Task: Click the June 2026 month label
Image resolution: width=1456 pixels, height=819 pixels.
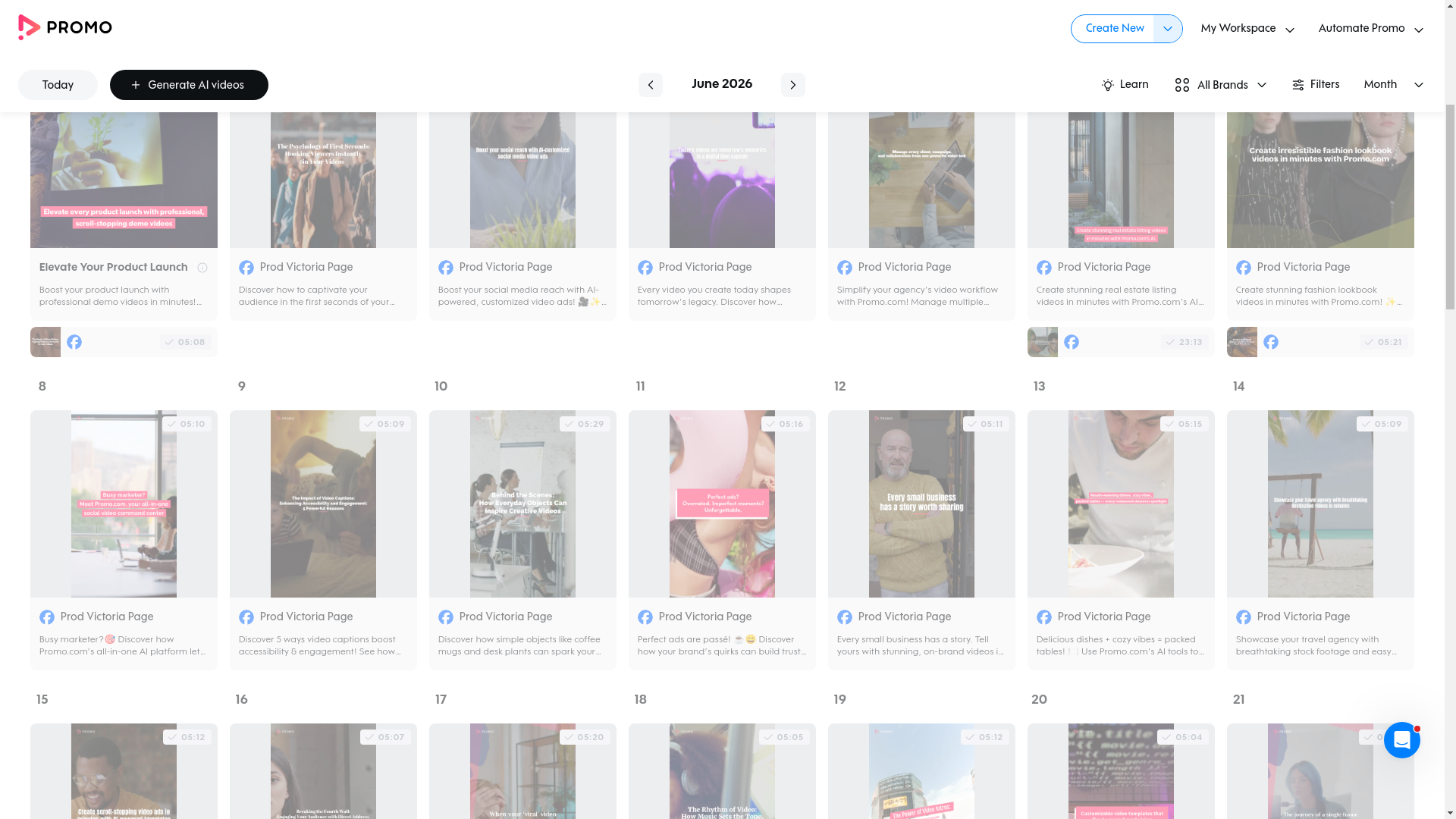Action: click(x=722, y=84)
